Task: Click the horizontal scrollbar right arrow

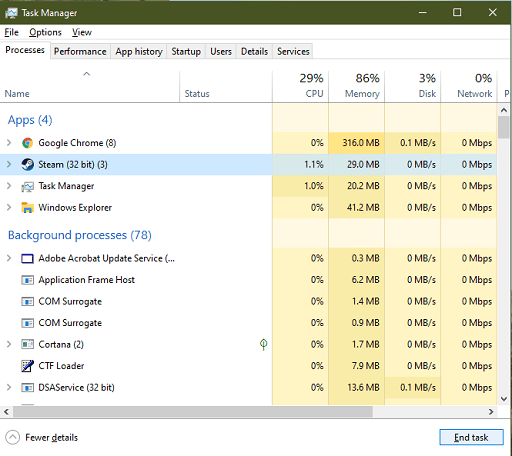Action: (x=491, y=412)
